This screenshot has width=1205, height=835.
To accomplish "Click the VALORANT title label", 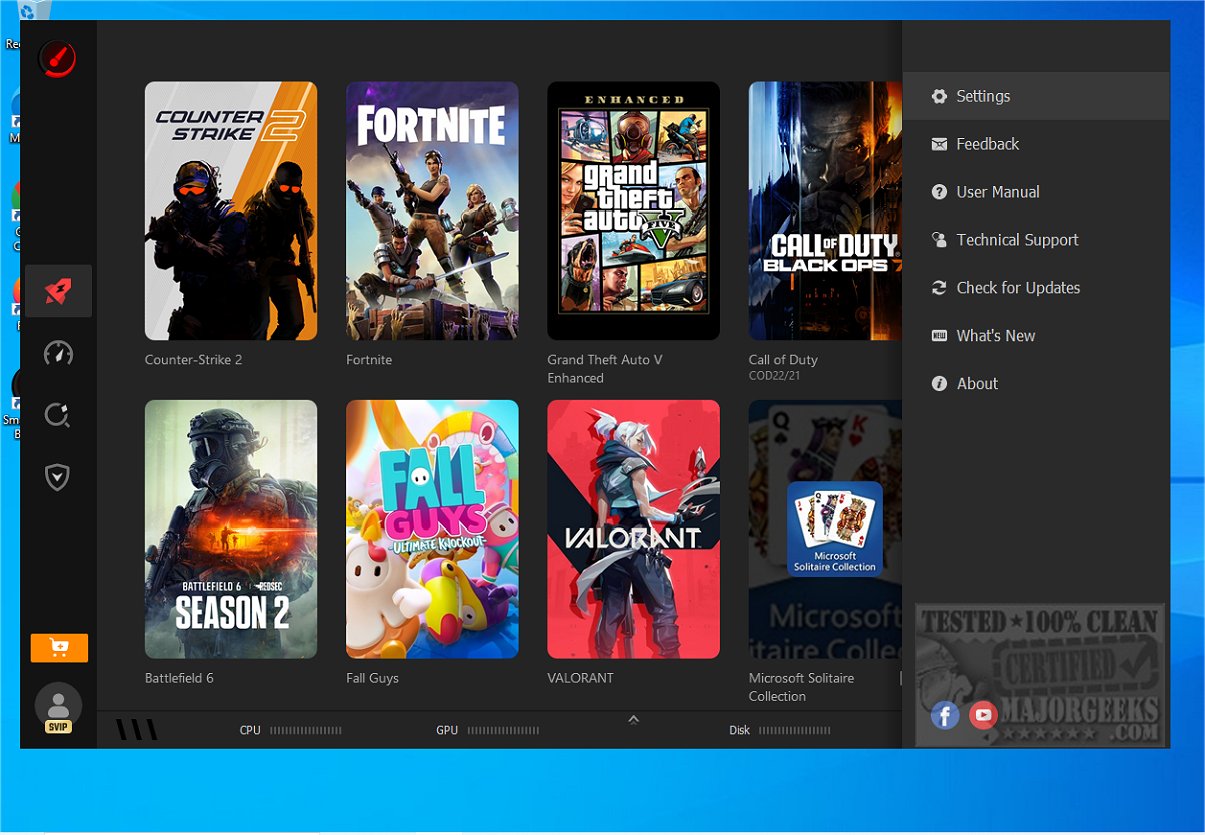I will tap(580, 678).
